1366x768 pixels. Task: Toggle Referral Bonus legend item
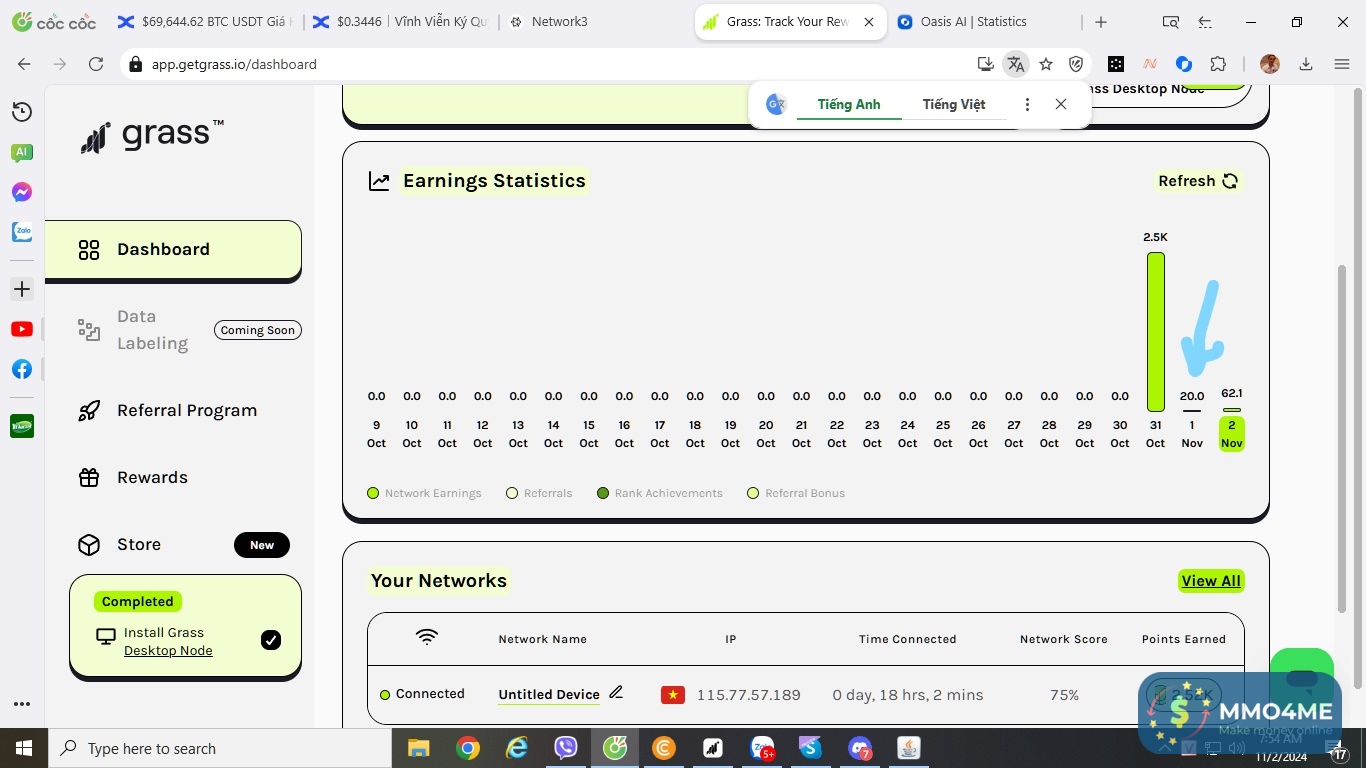coord(796,493)
